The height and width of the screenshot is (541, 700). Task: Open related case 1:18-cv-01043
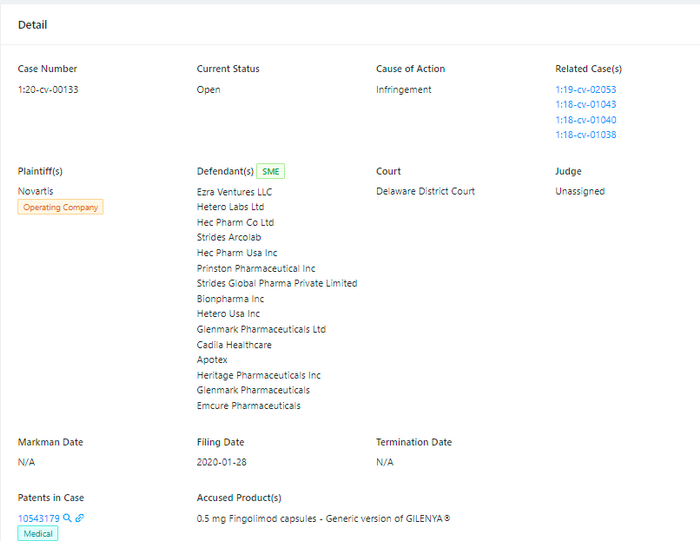pos(586,104)
